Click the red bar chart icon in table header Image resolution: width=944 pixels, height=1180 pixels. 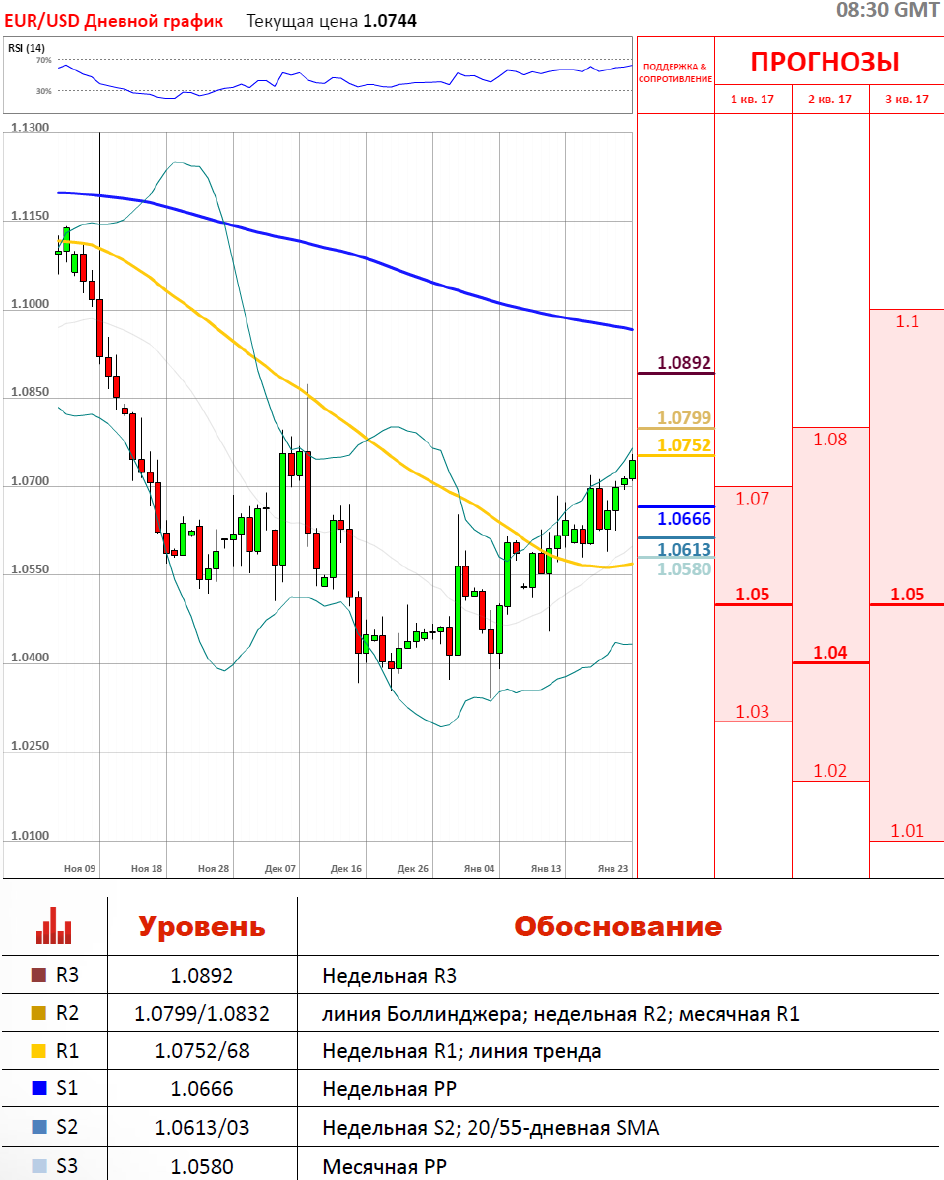pos(54,926)
